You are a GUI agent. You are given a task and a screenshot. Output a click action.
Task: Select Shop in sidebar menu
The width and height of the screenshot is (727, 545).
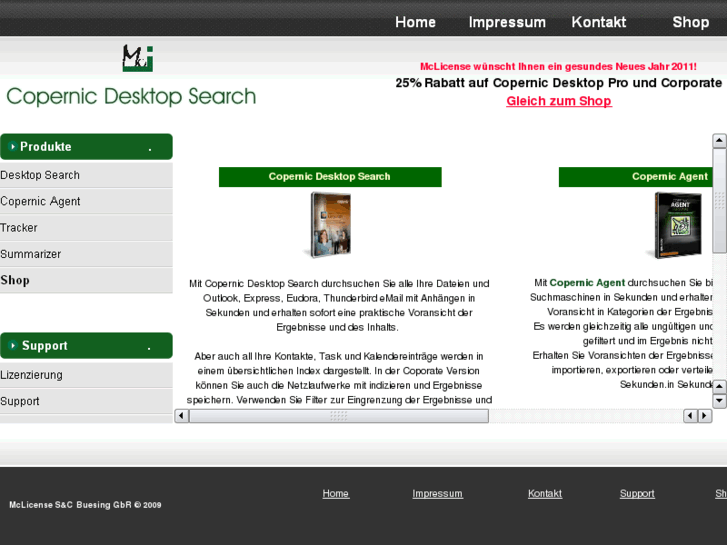[86, 280]
